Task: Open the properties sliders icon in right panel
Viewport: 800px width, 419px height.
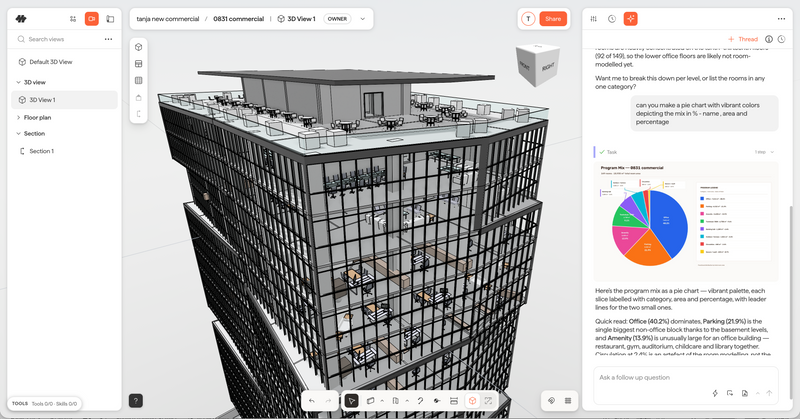Action: [593, 19]
